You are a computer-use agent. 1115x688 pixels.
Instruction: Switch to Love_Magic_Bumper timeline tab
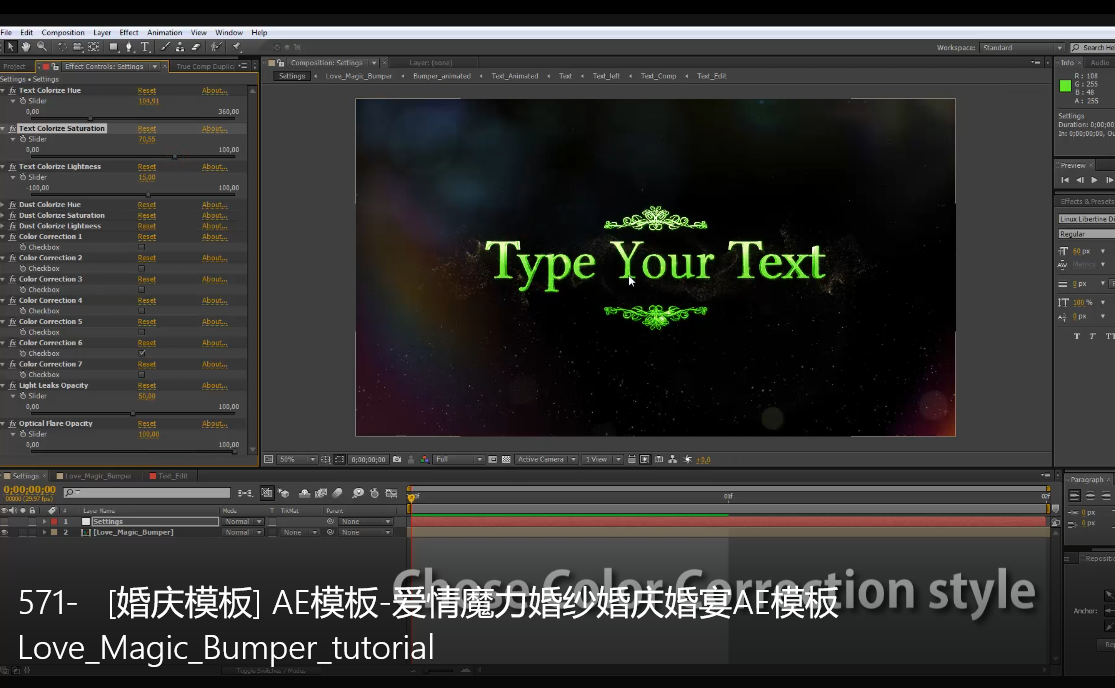98,476
